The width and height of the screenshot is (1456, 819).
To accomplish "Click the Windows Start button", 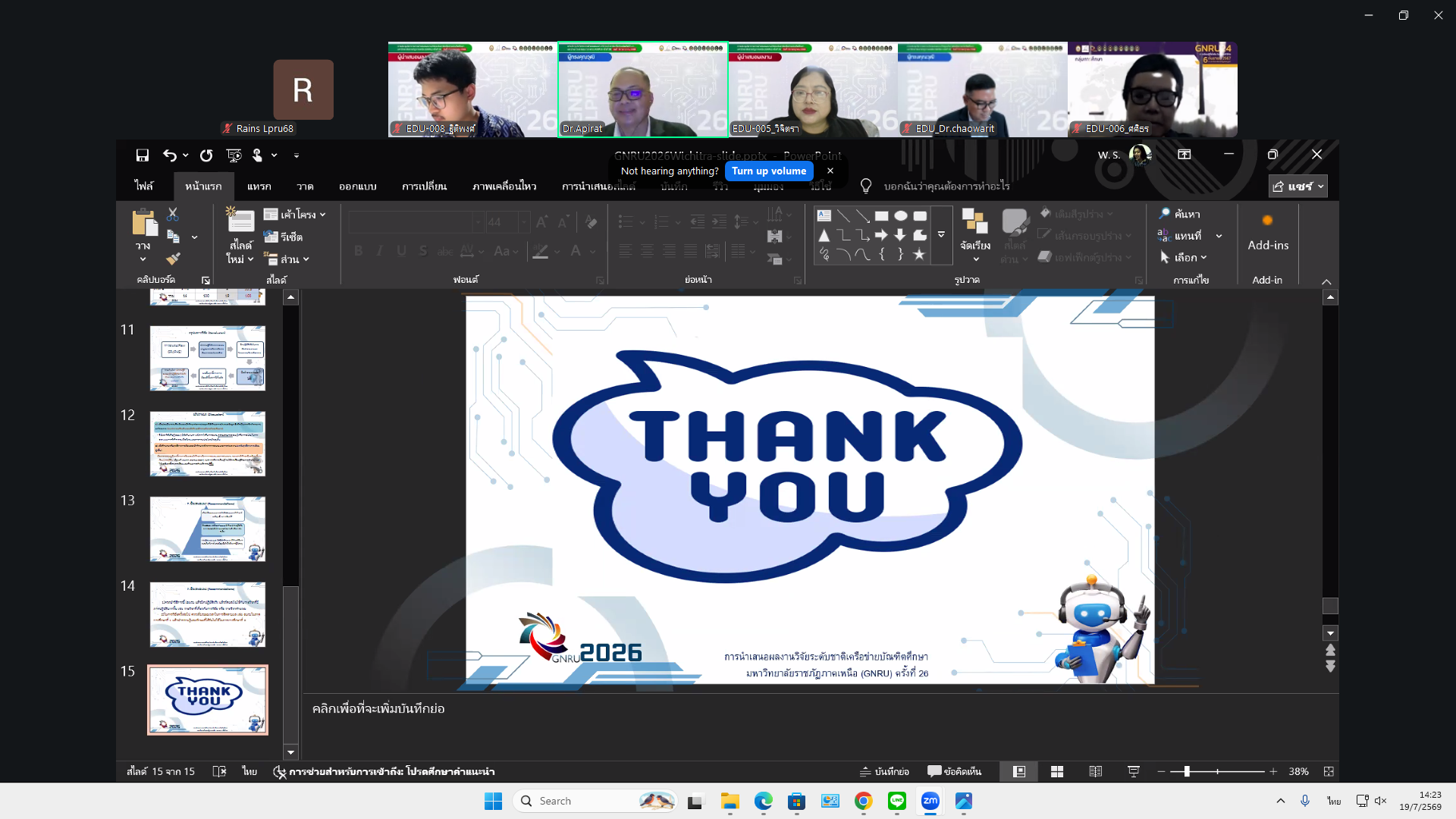I will 494,801.
